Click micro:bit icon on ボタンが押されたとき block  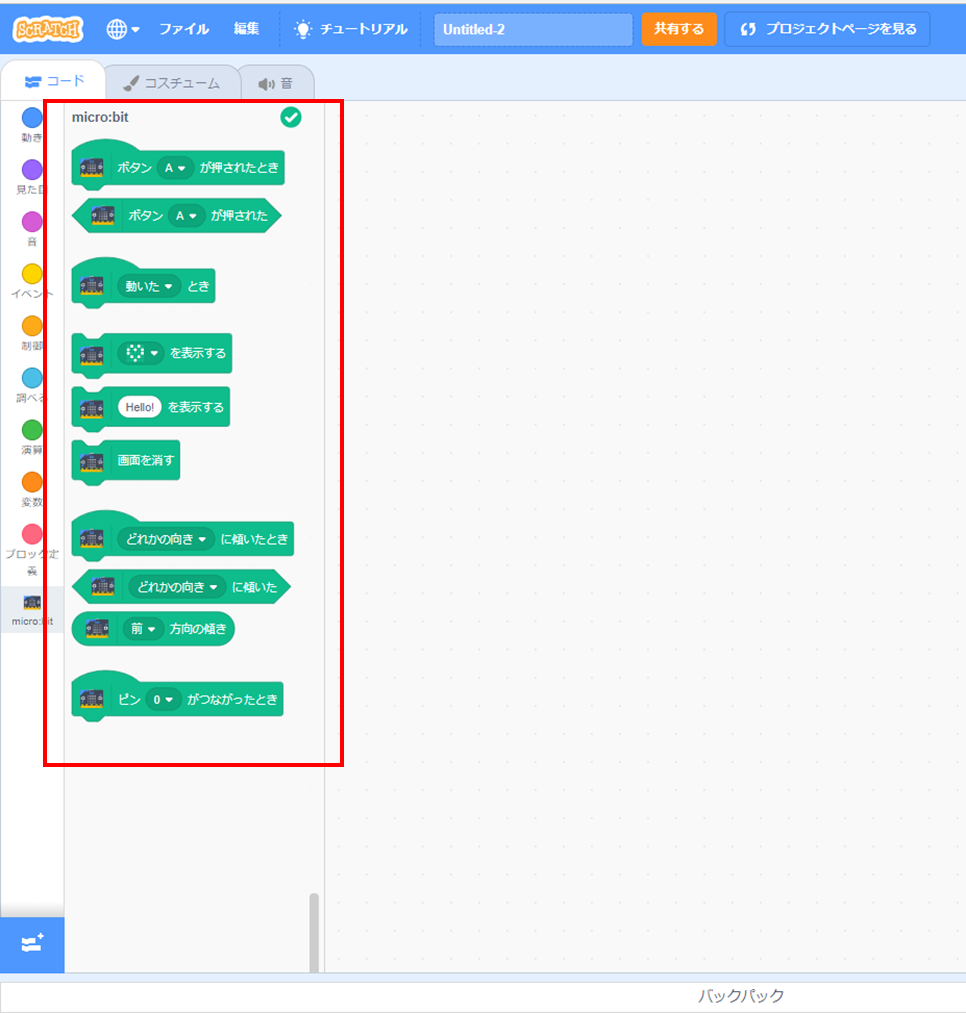tap(92, 168)
